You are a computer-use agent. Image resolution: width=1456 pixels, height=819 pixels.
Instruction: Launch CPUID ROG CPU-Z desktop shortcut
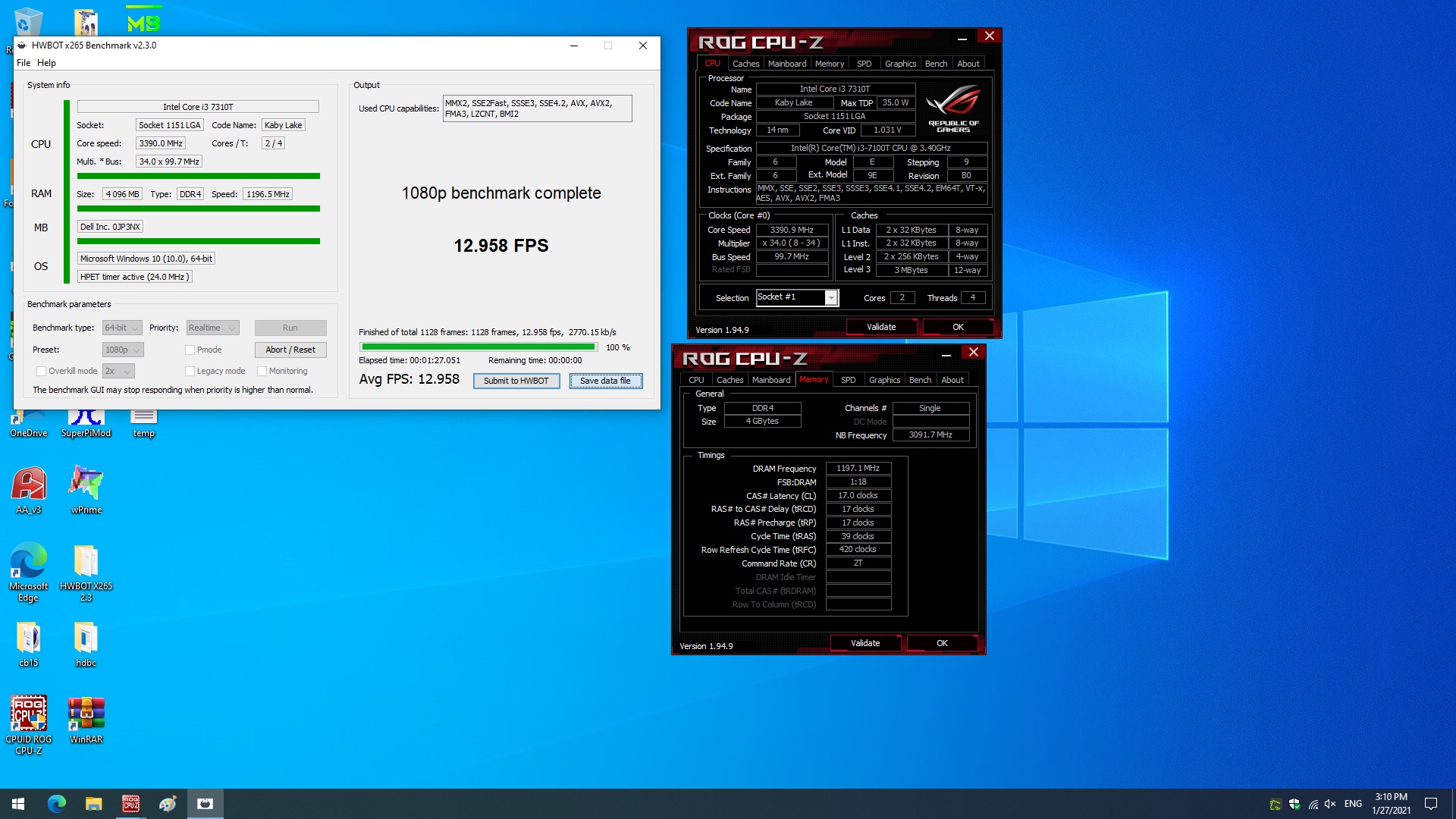tap(28, 726)
